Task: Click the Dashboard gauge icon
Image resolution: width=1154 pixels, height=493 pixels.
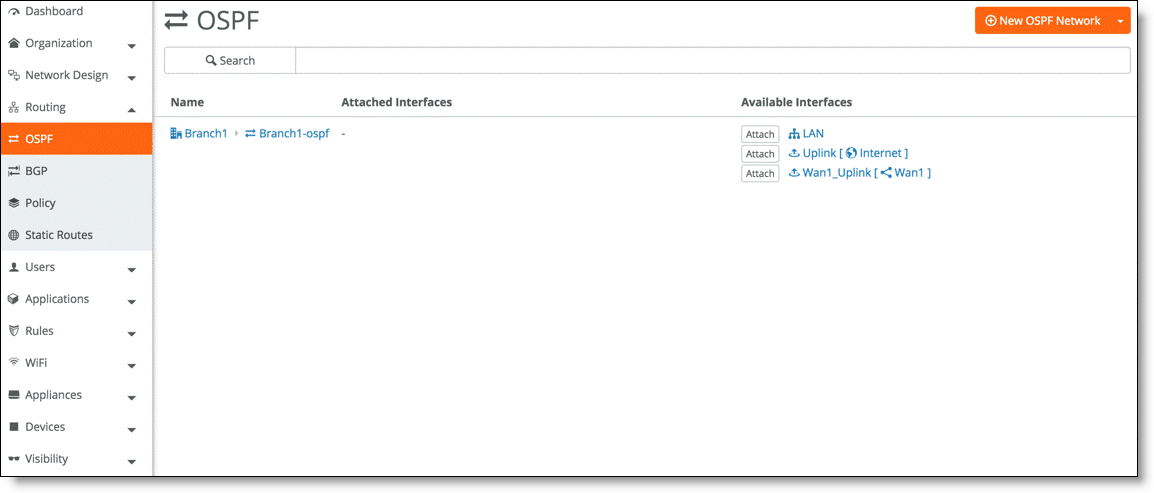Action: (x=14, y=12)
